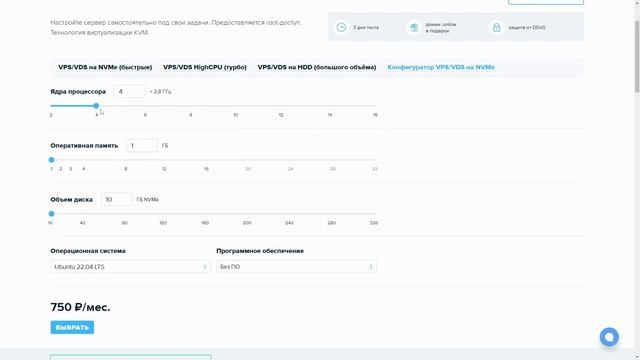The height and width of the screenshot is (360, 640).
Task: Set RAM to the 8 GB tick mark
Action: click(x=126, y=169)
